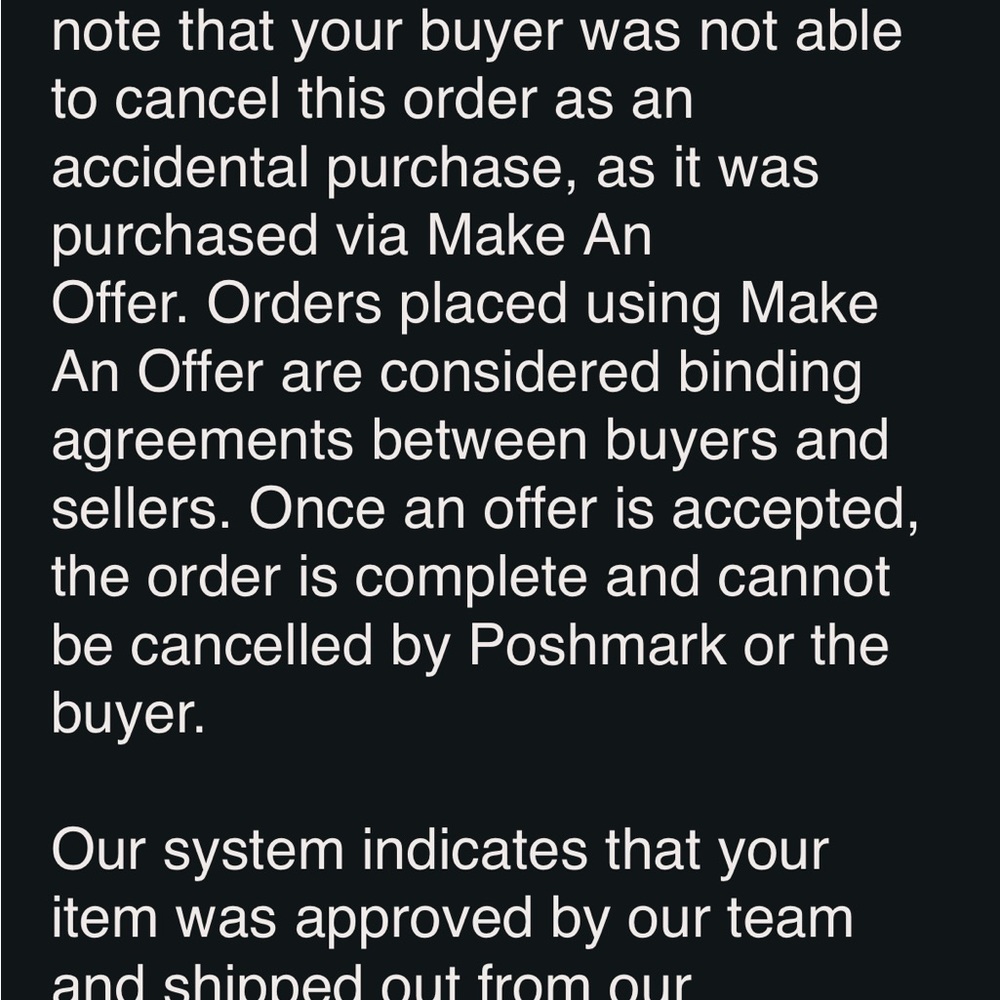Tap the word "considered" in the paragraph
This screenshot has height=1000, width=1000.
coord(519,374)
